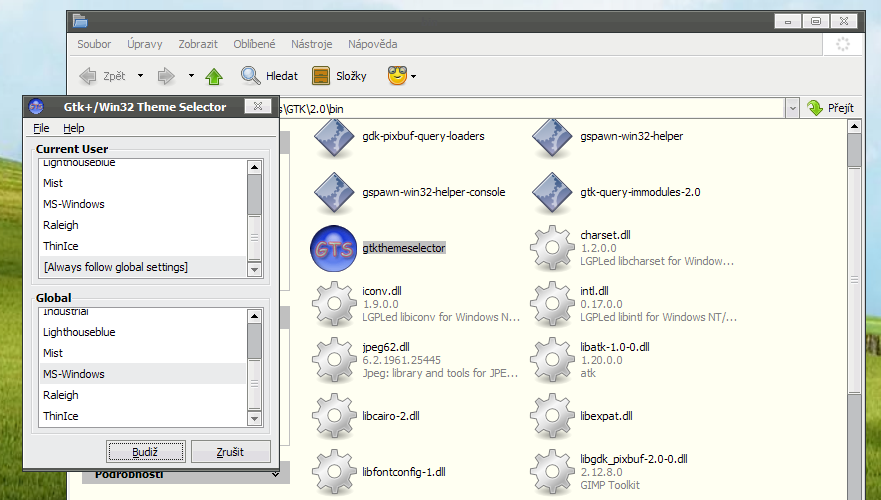The height and width of the screenshot is (500, 881).
Task: Open the Help menu in Theme Selector
Action: (x=74, y=128)
